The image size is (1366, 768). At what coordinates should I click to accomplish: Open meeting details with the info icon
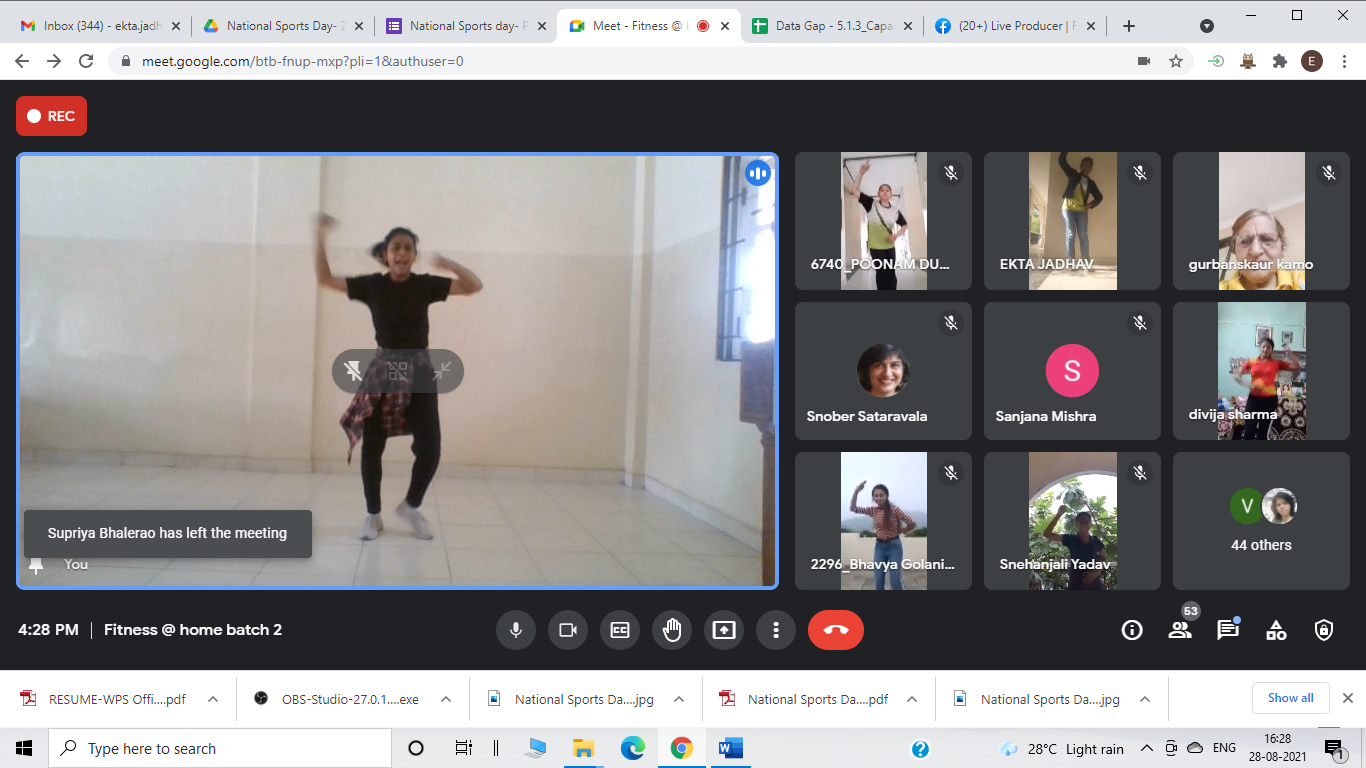pyautogui.click(x=1131, y=630)
